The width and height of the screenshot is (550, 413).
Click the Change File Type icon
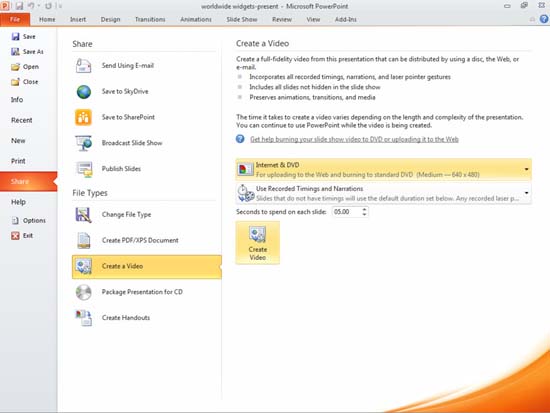click(x=83, y=215)
